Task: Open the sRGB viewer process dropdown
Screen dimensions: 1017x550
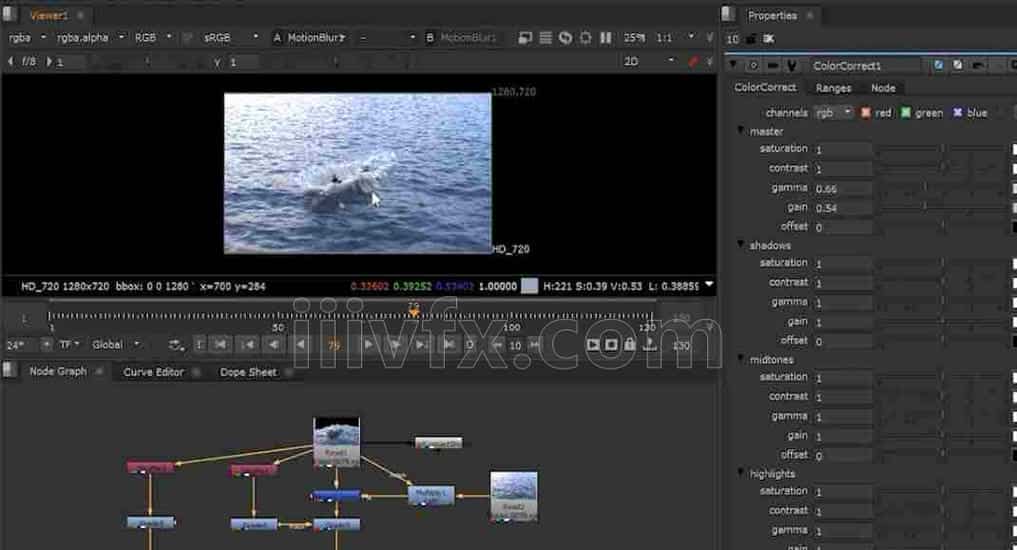Action: coord(230,38)
